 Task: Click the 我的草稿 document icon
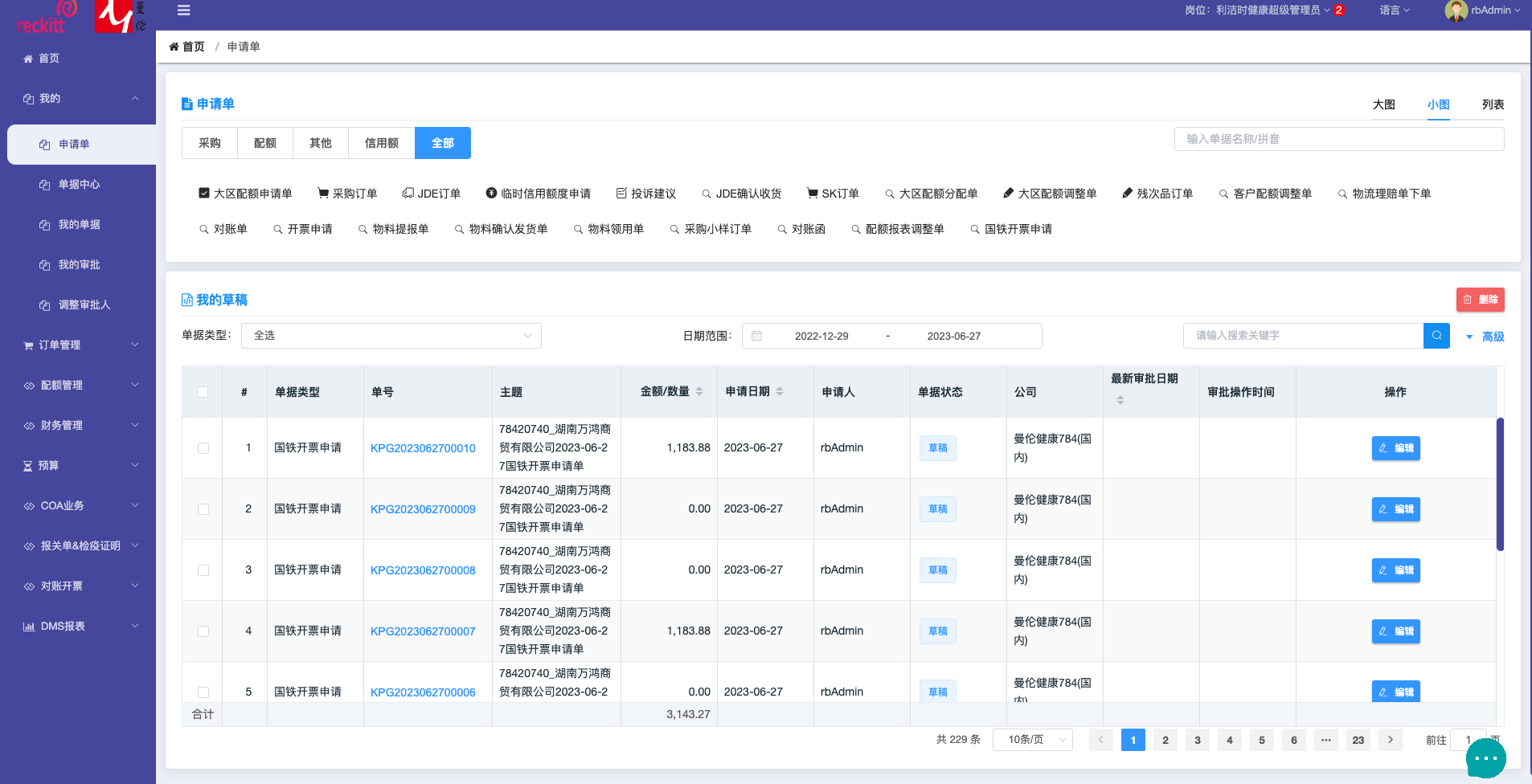pos(187,300)
